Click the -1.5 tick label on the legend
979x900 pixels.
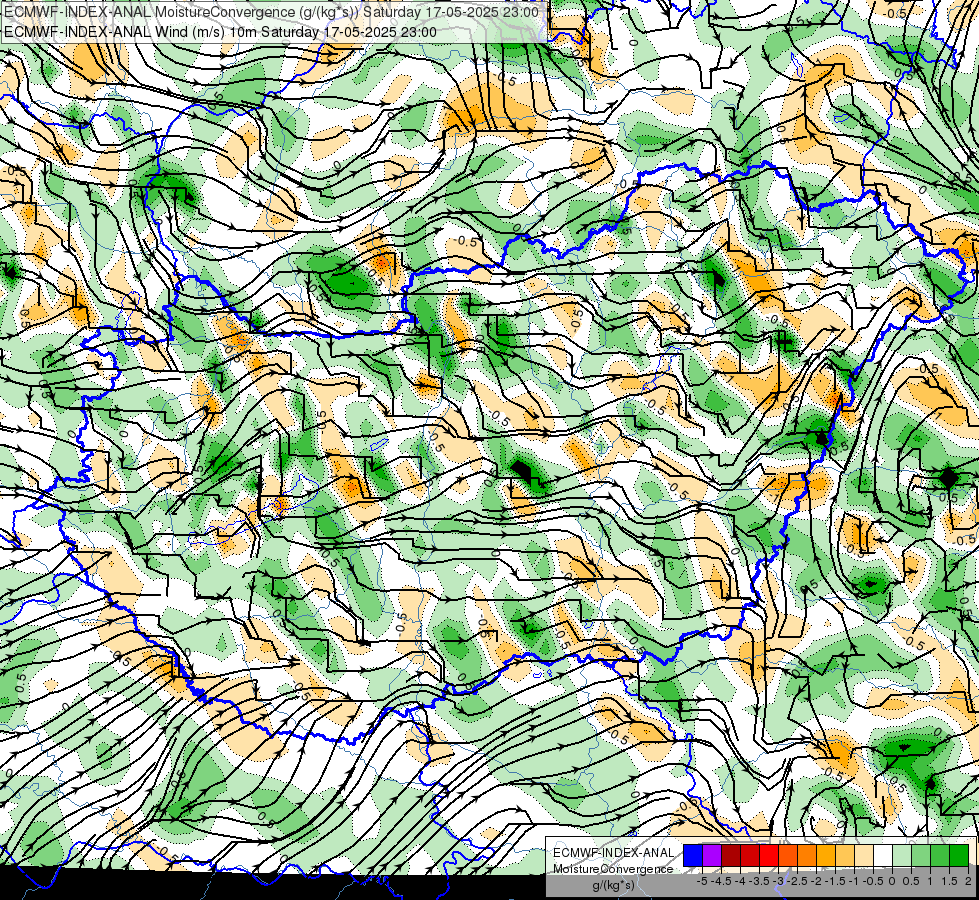point(835,881)
